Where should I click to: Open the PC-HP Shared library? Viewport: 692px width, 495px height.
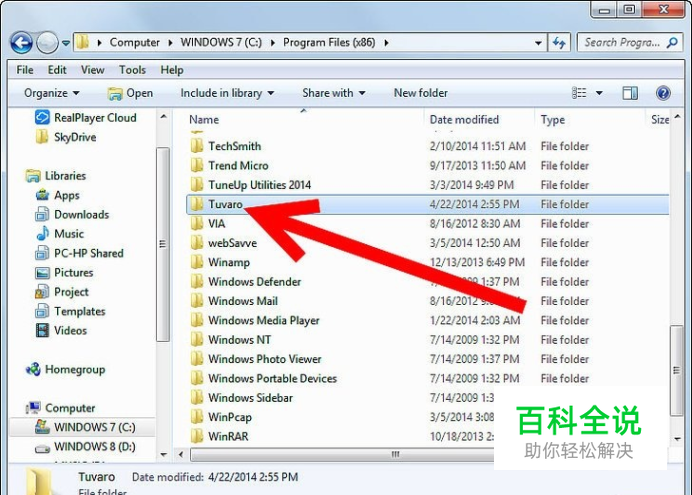(x=79, y=253)
